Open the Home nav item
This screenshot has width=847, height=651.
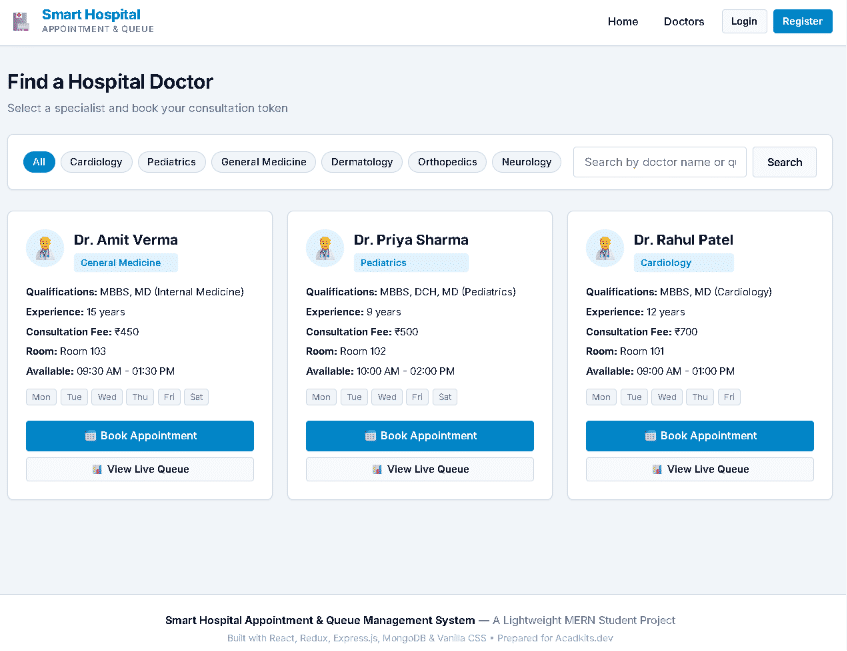pyautogui.click(x=623, y=22)
